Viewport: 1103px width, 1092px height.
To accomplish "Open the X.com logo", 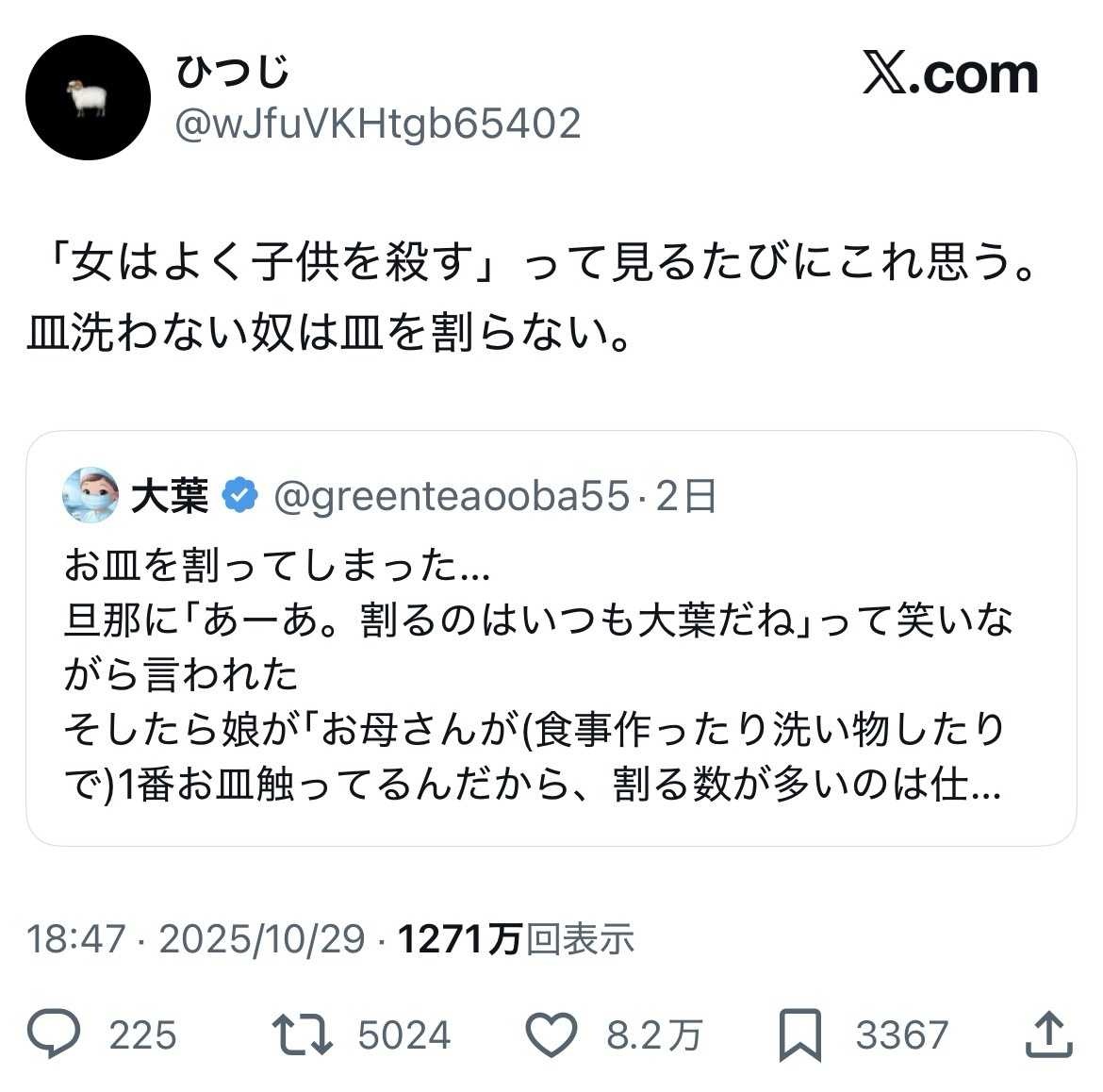I will (949, 74).
